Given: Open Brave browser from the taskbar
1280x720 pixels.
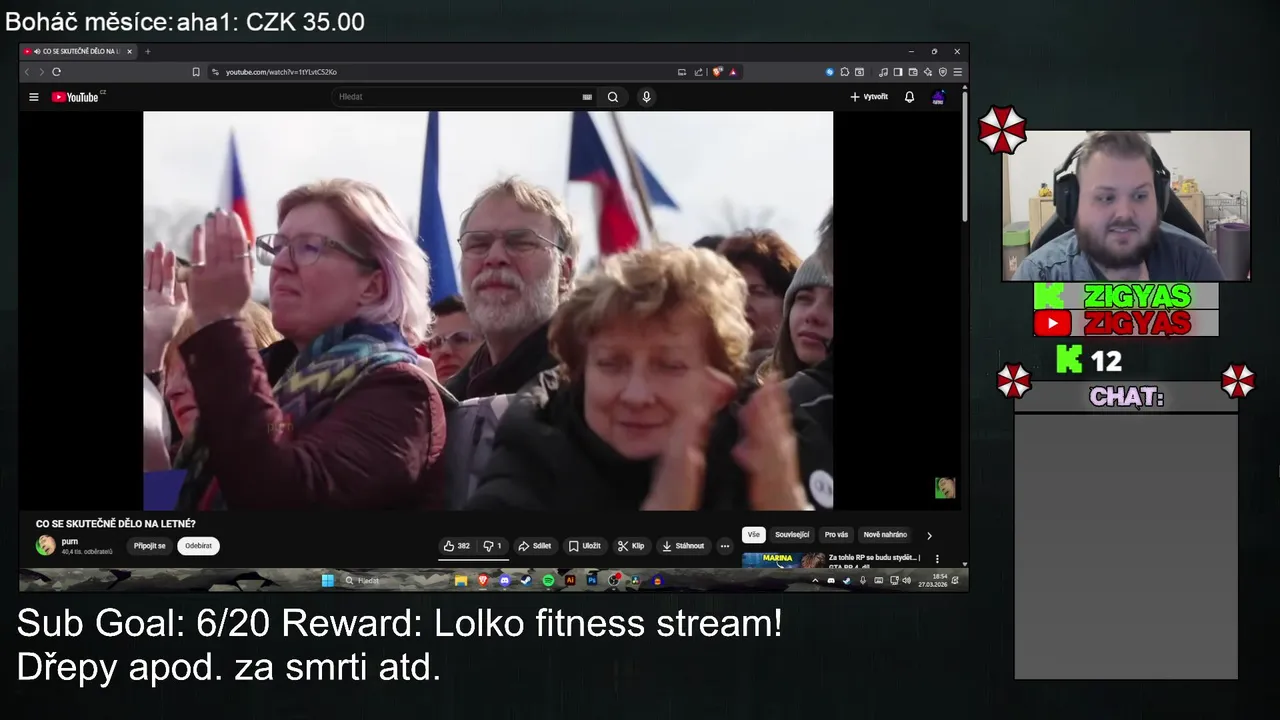Looking at the screenshot, I should 483,580.
